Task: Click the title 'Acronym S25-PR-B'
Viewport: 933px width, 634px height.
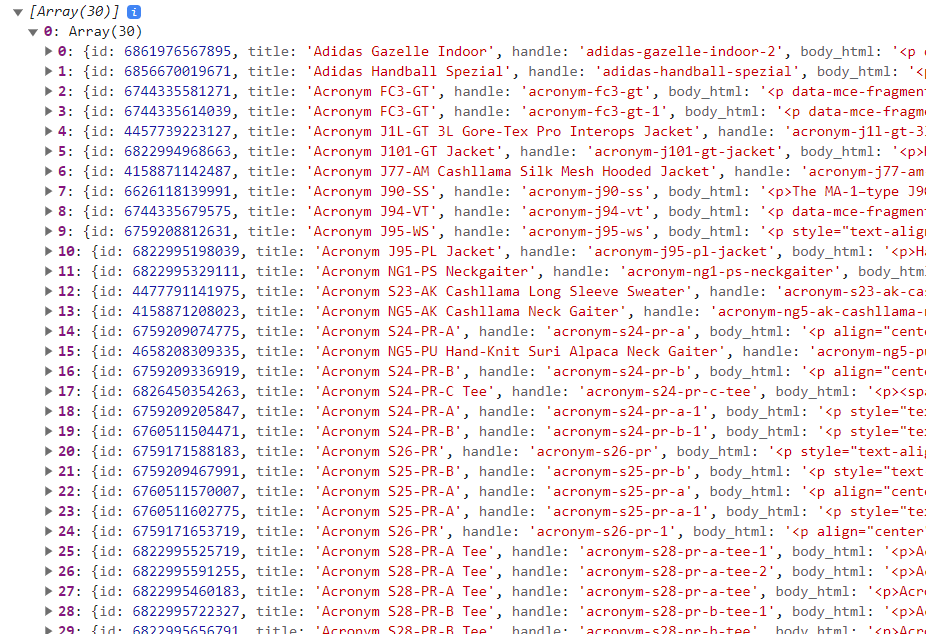Action: coord(388,472)
